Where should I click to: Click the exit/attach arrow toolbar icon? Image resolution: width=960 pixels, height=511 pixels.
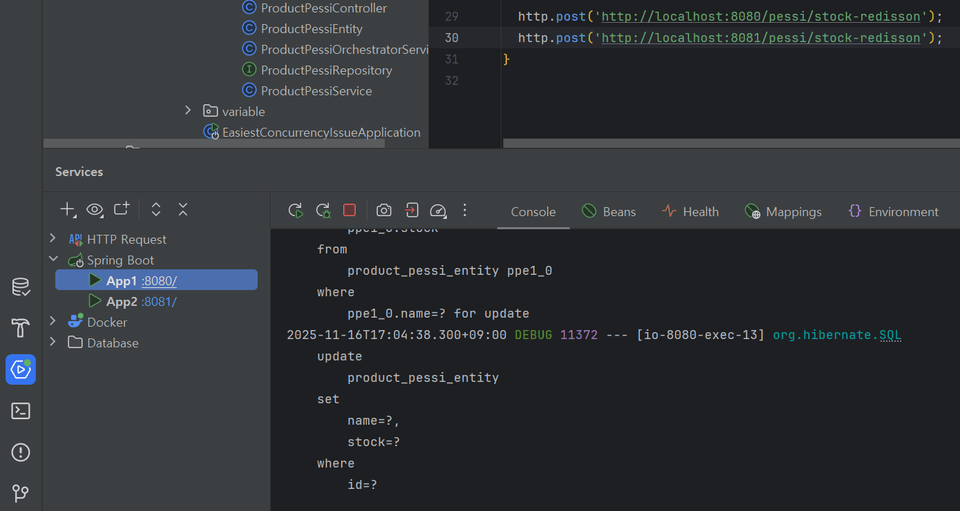411,211
